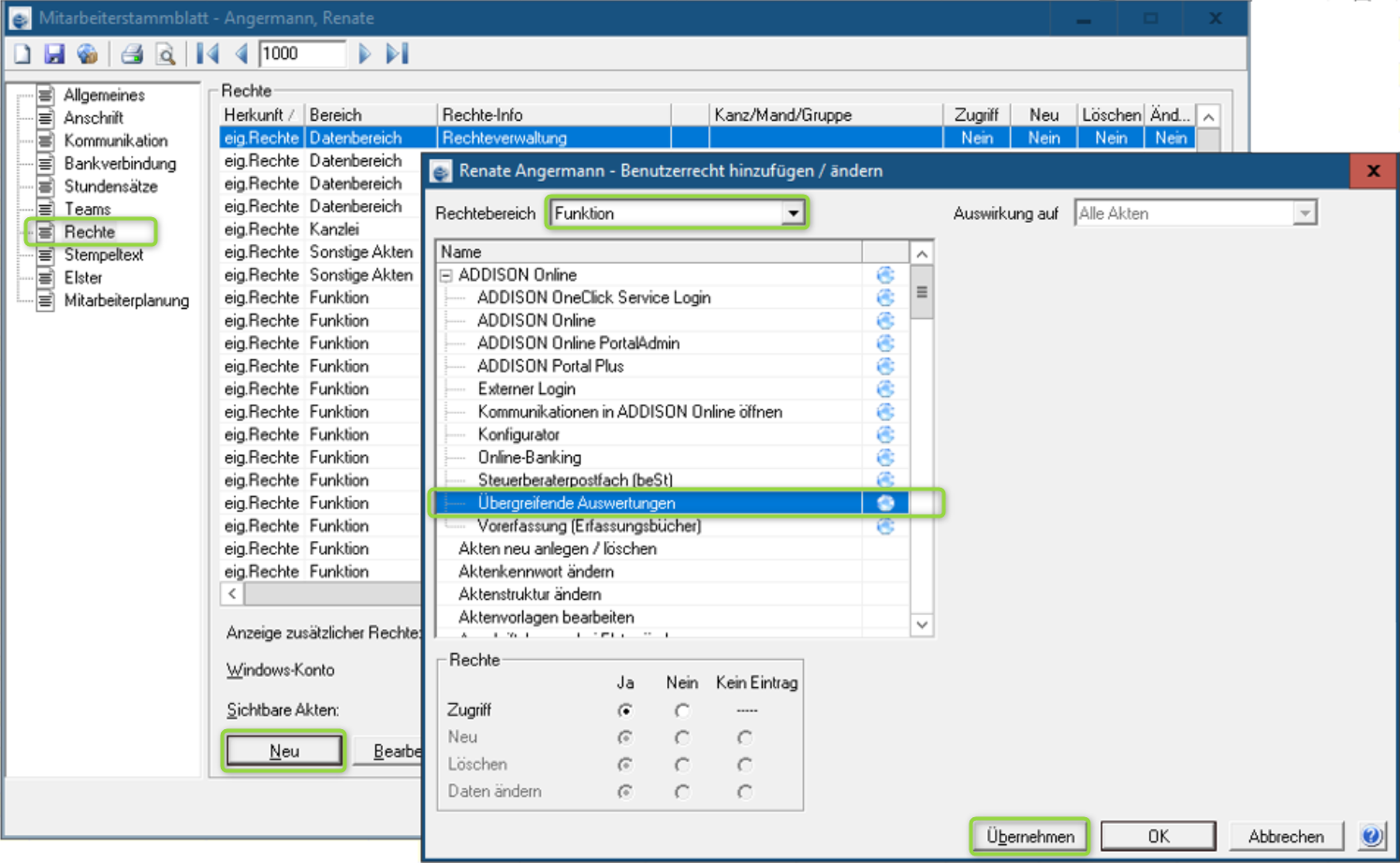Screen dimensions: 1400x863
Task: Collapse the ADDISON Online tree node
Action: (446, 275)
